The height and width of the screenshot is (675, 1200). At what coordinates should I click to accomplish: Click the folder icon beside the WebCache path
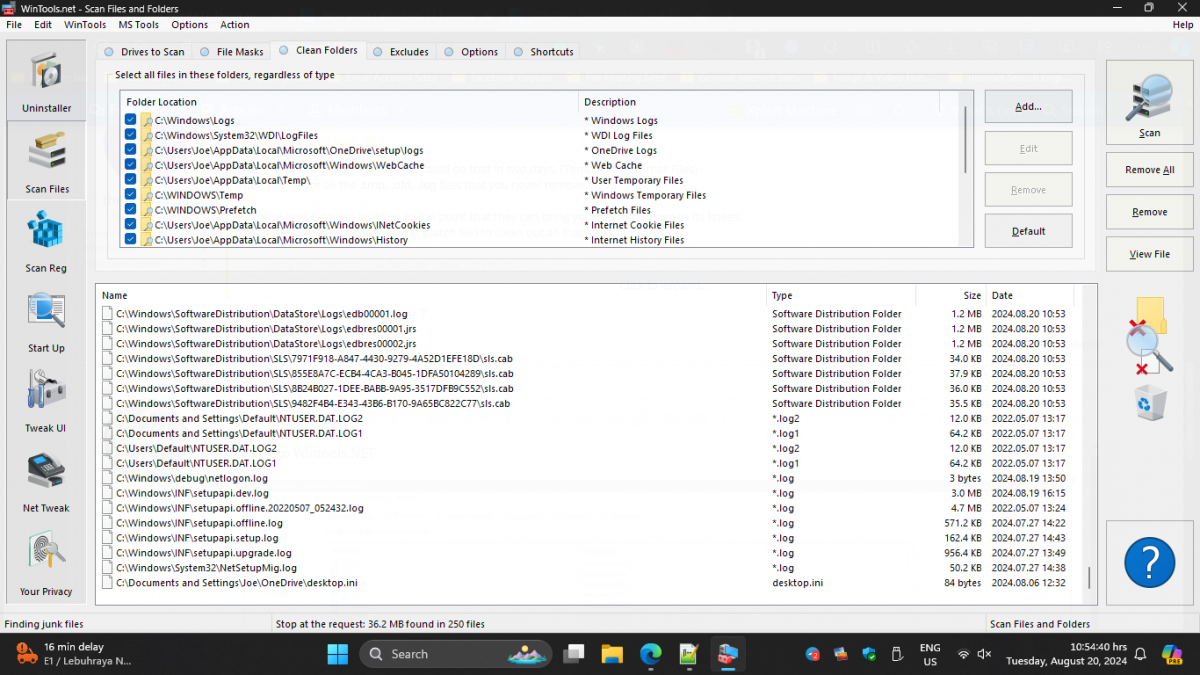tap(146, 165)
